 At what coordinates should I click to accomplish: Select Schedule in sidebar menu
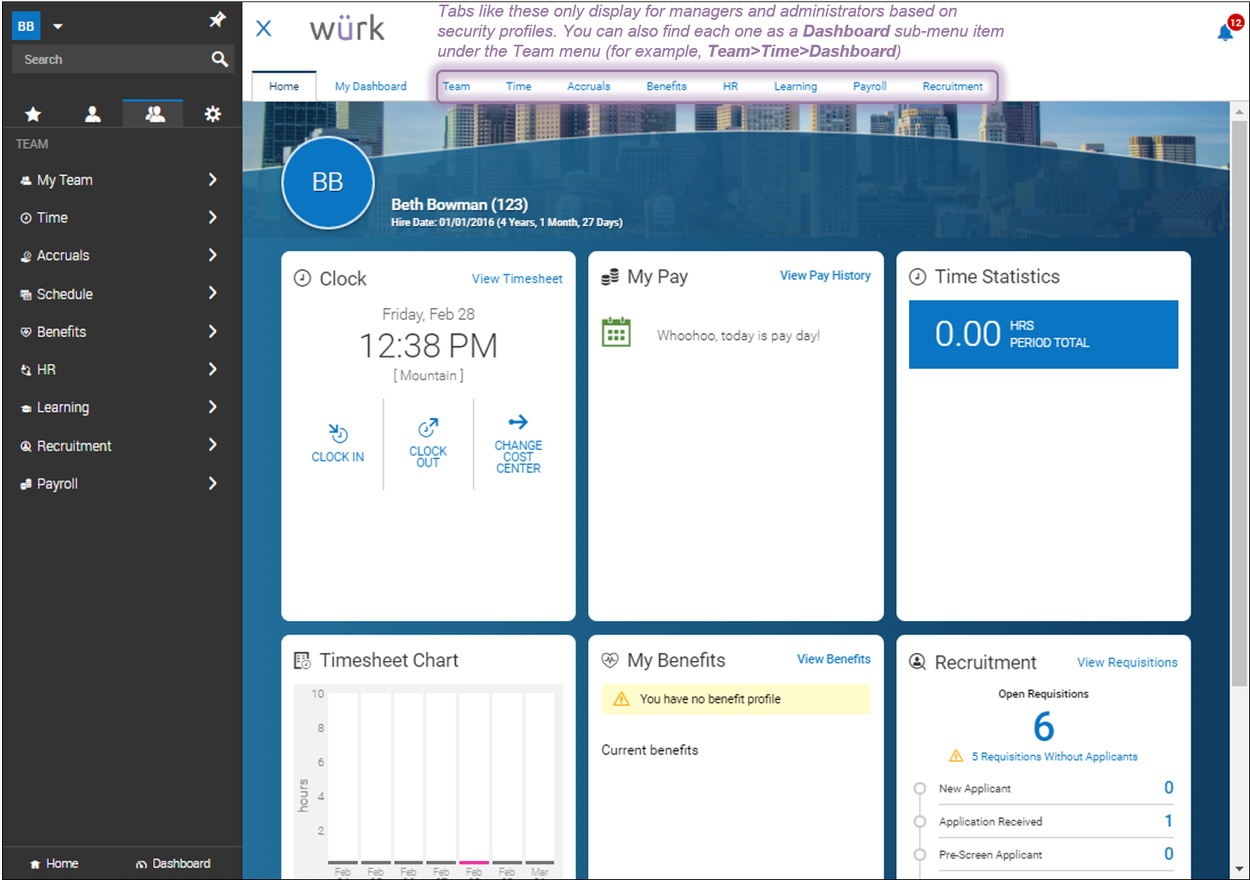tap(65, 294)
